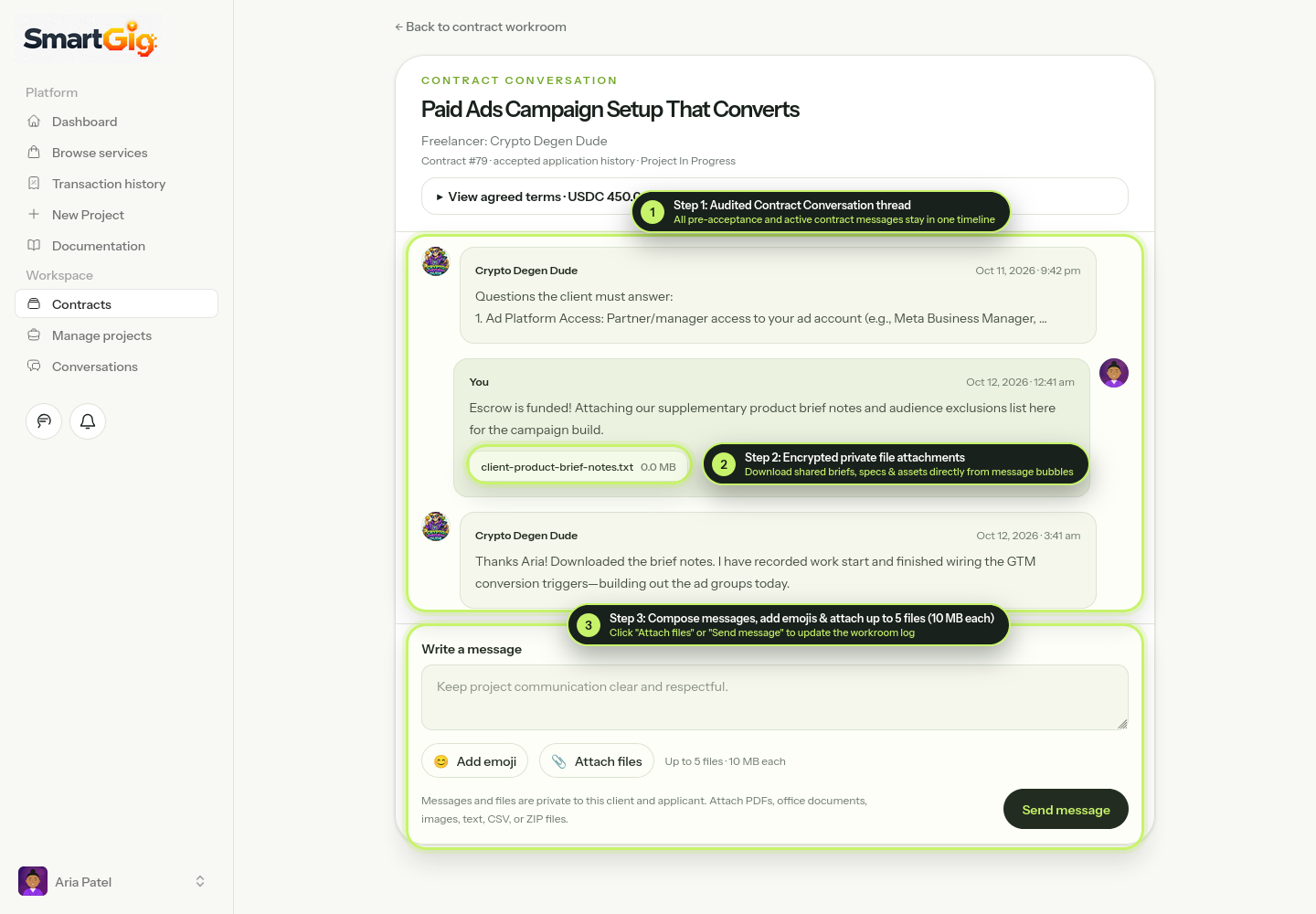The height and width of the screenshot is (914, 1316).
Task: Click Crypto Degen Dude avatar on Oct 11 message
Action: click(x=436, y=261)
